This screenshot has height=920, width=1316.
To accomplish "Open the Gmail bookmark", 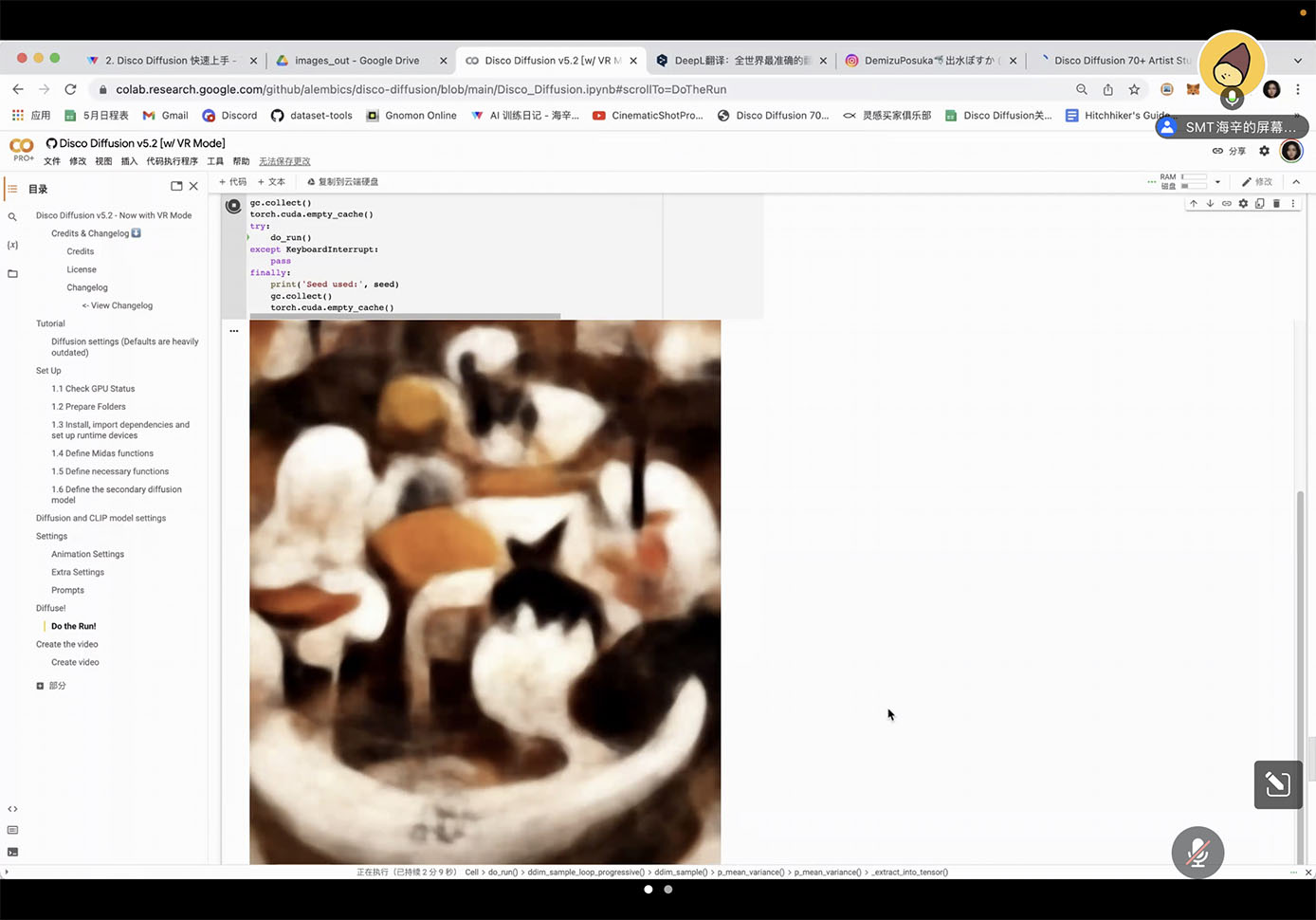I will pyautogui.click(x=165, y=116).
